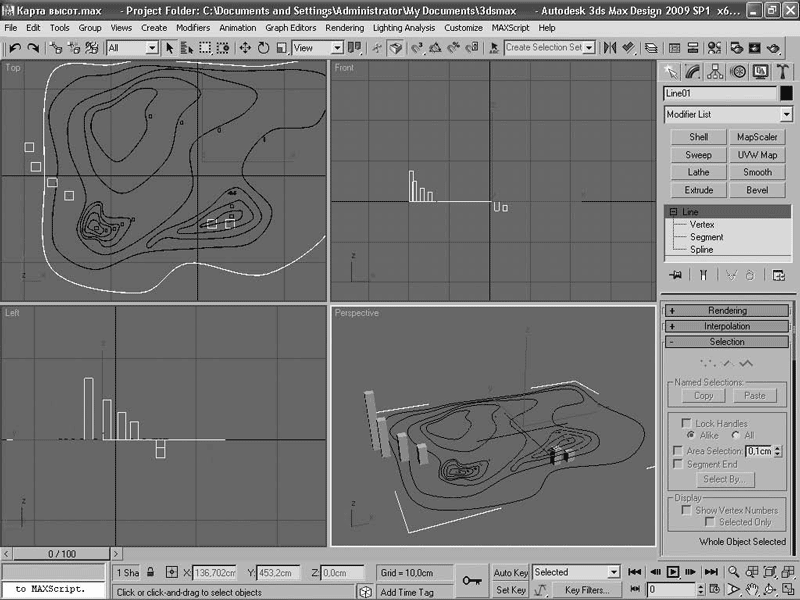Apply the Extrude modifier button
Image resolution: width=800 pixels, height=600 pixels.
tap(698, 190)
